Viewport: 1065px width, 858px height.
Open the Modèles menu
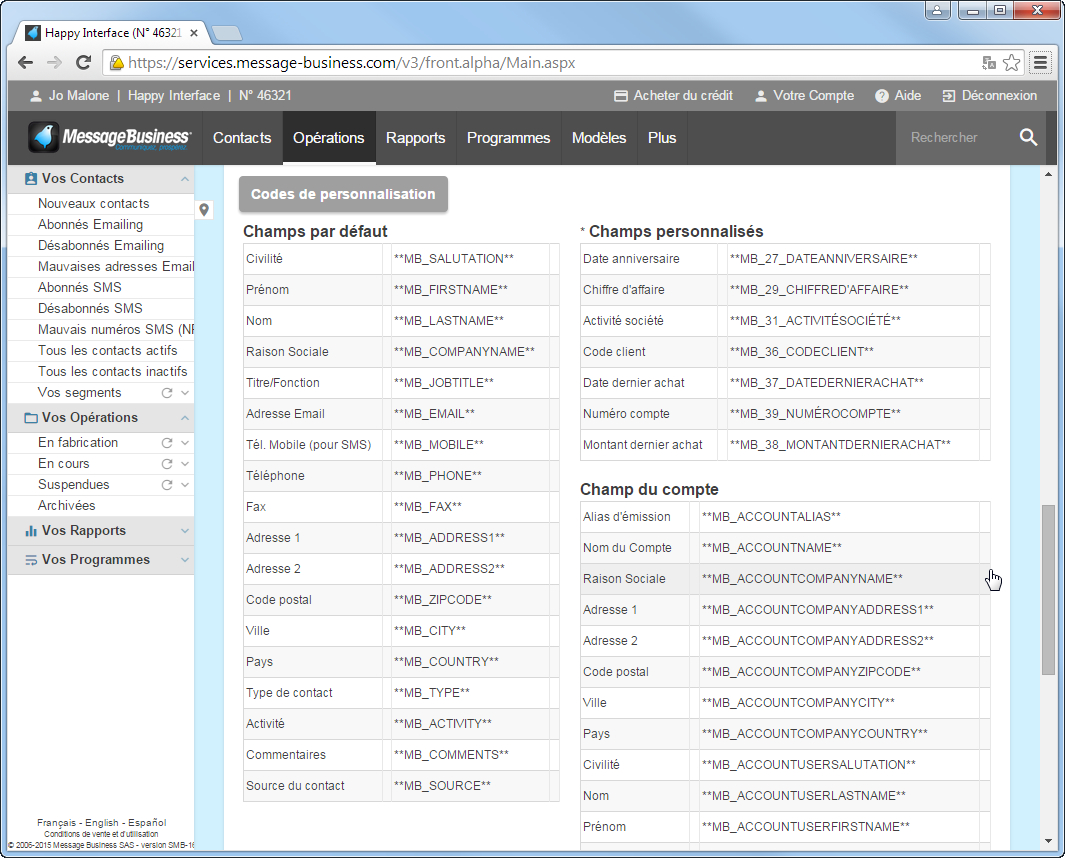[x=598, y=138]
